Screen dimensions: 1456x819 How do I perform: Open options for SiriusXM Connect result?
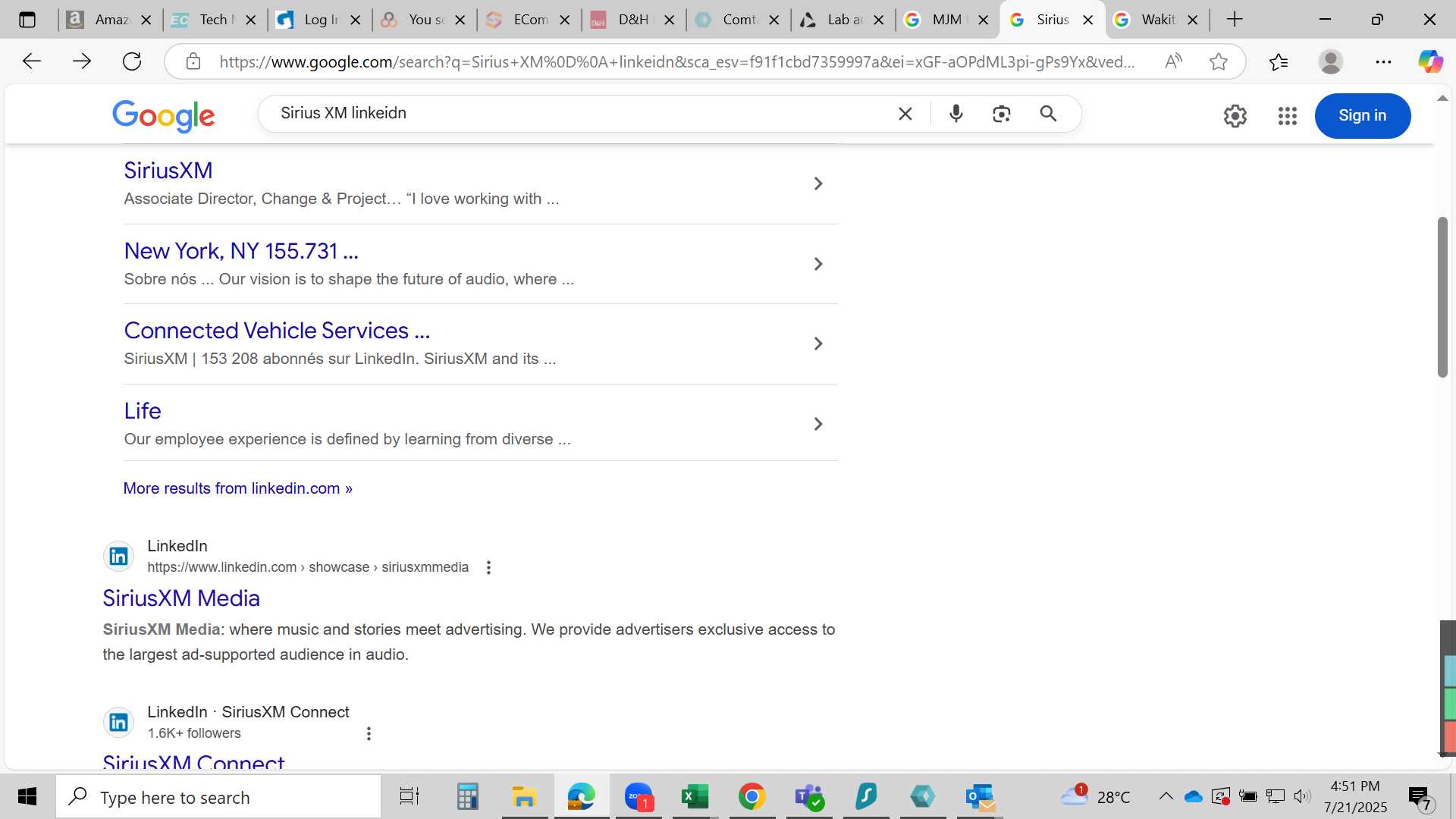click(x=369, y=733)
